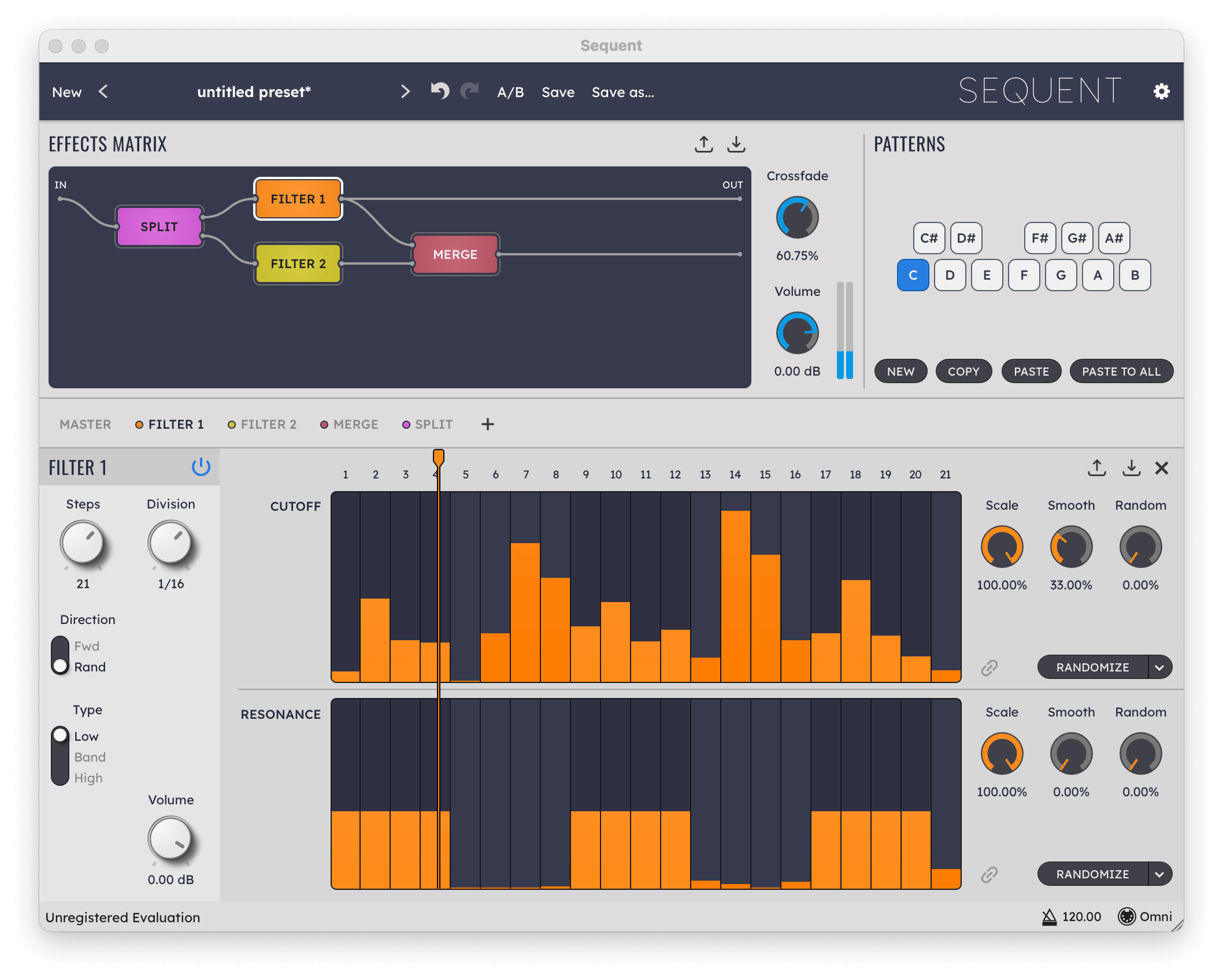Click the Resonance Random knob

(x=1140, y=753)
